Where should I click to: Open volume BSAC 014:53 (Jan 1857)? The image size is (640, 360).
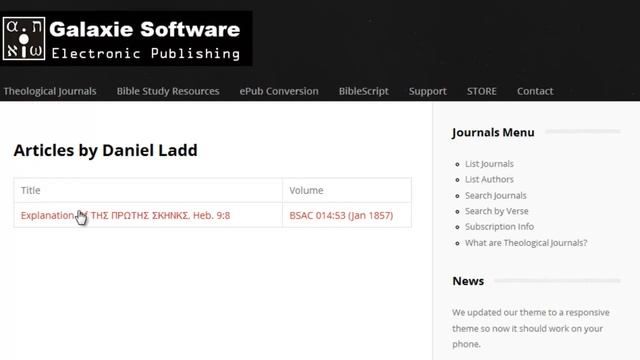pos(341,215)
